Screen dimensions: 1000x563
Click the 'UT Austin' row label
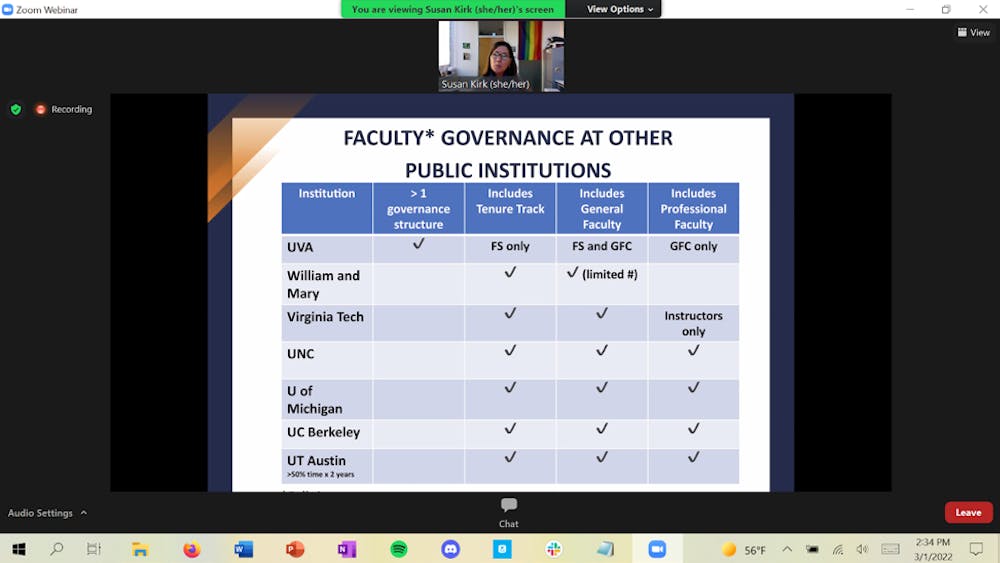(x=316, y=460)
